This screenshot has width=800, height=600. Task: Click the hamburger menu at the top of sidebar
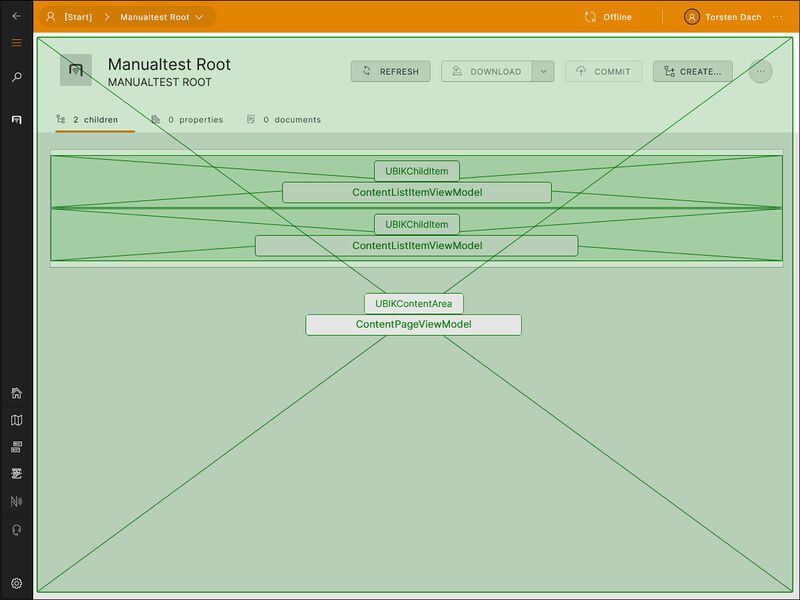[16, 43]
